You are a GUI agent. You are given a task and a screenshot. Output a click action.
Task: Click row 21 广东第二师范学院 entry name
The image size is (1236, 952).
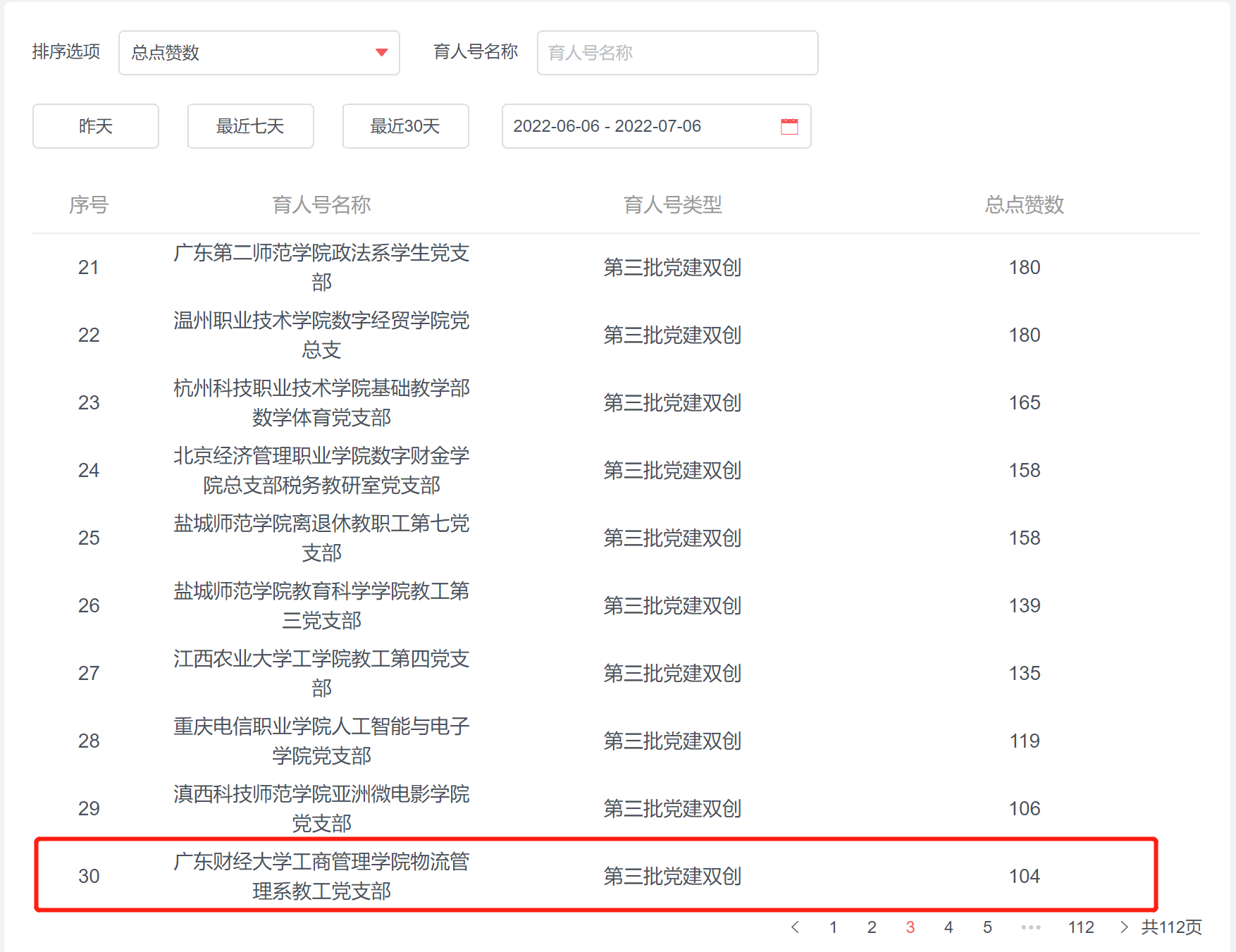point(321,267)
